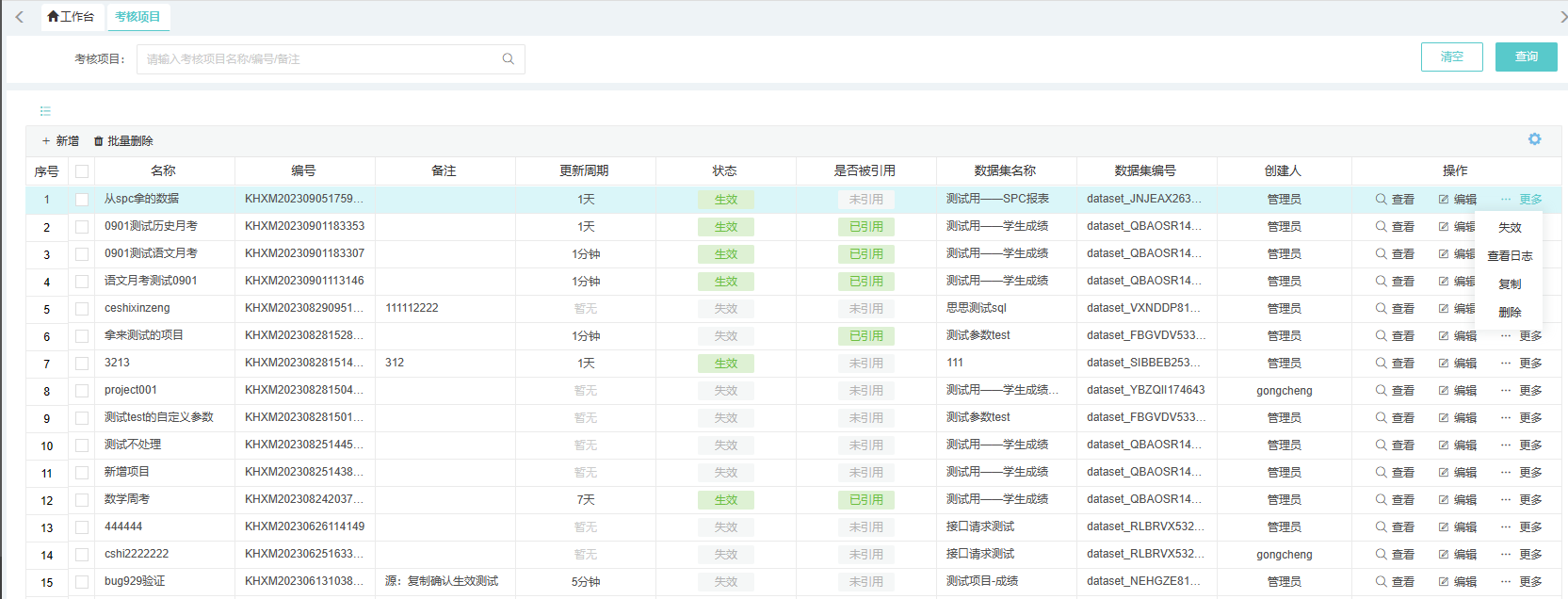Edit the 数学周考 row
Image resolution: width=1568 pixels, height=599 pixels.
click(1457, 500)
